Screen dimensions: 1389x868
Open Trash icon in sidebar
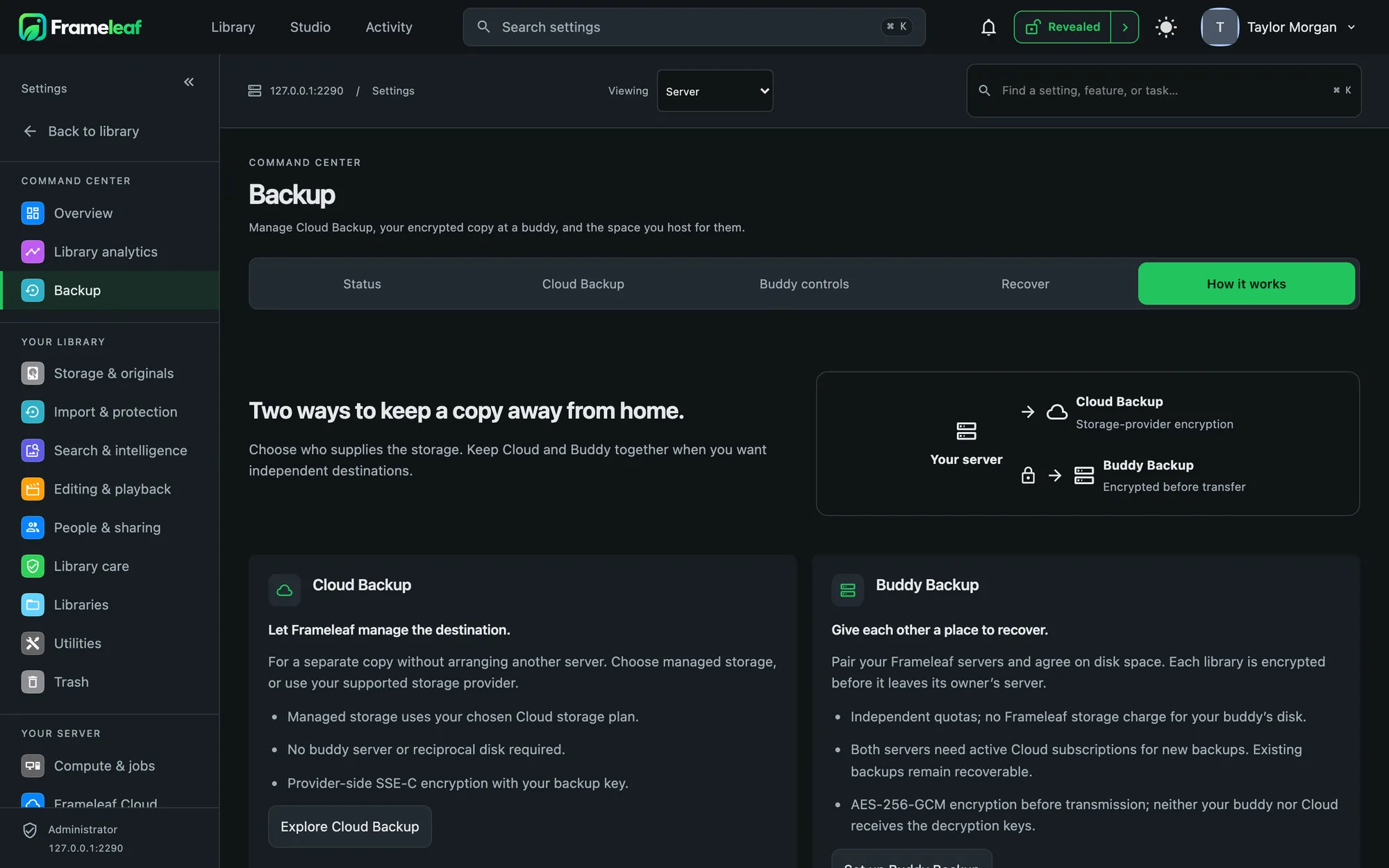tap(33, 682)
